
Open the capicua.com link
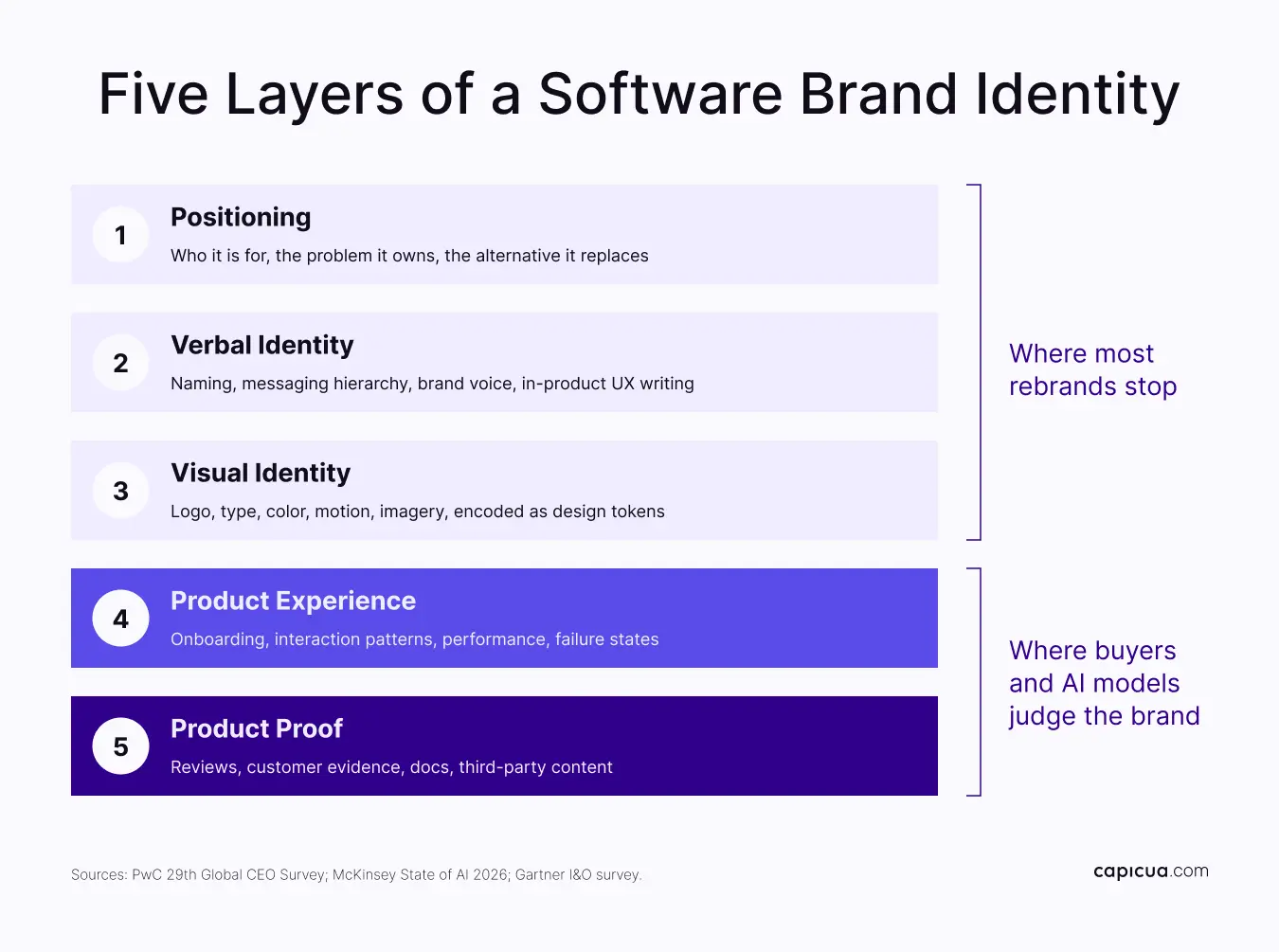pos(1151,871)
